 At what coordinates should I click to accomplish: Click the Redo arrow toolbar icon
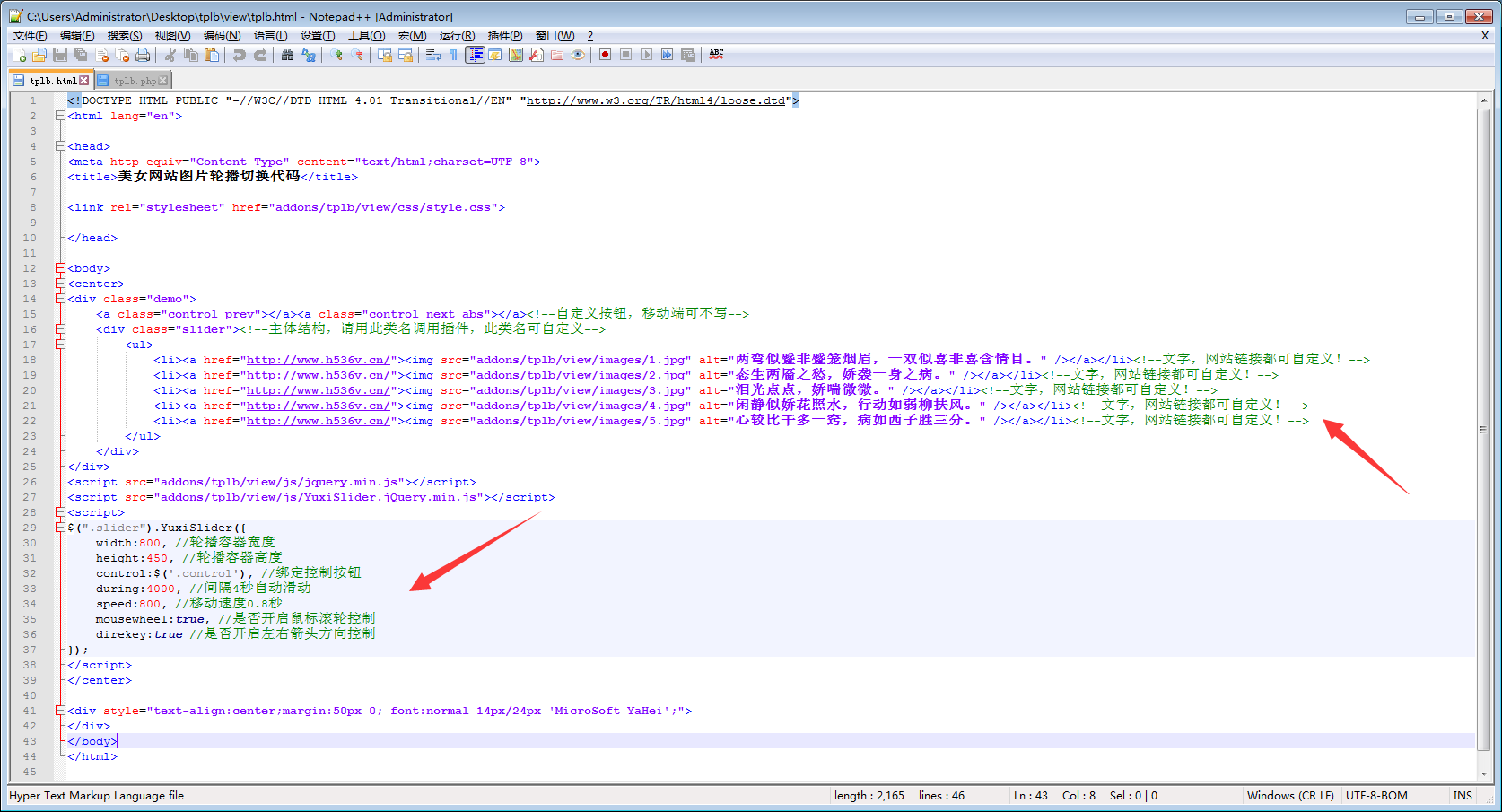tap(260, 55)
